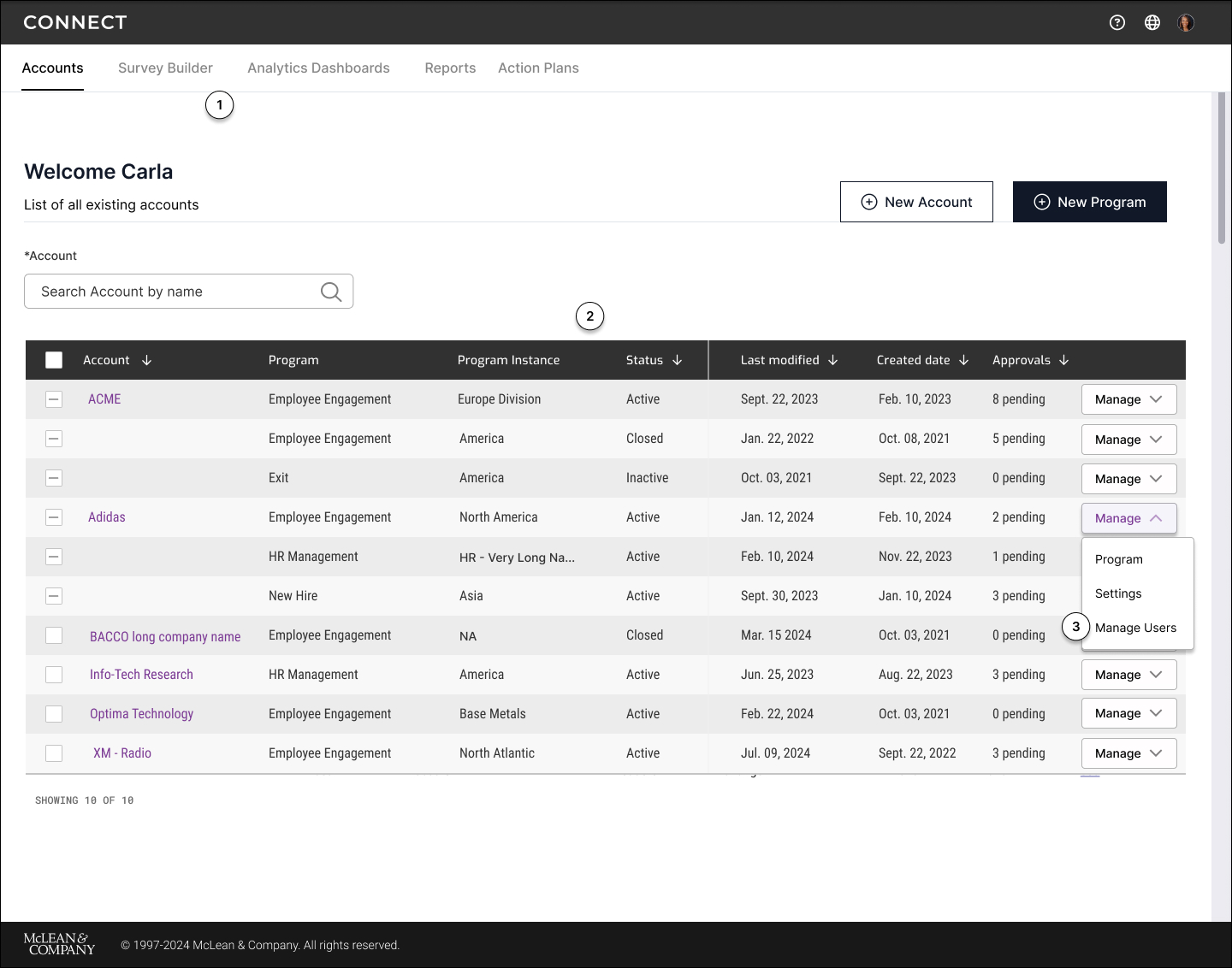Open Manage dropdown for ACME Europe Division
This screenshot has width=1232, height=968.
click(x=1129, y=399)
